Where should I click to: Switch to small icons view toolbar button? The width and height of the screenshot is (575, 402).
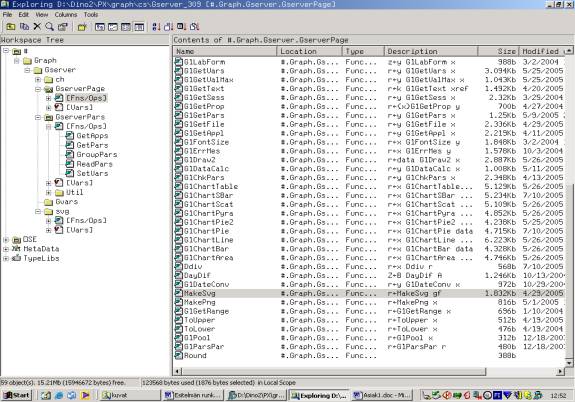113,26
